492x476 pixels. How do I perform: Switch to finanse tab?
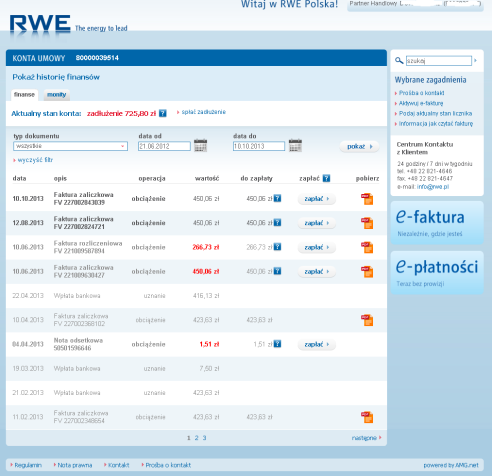pyautogui.click(x=24, y=95)
